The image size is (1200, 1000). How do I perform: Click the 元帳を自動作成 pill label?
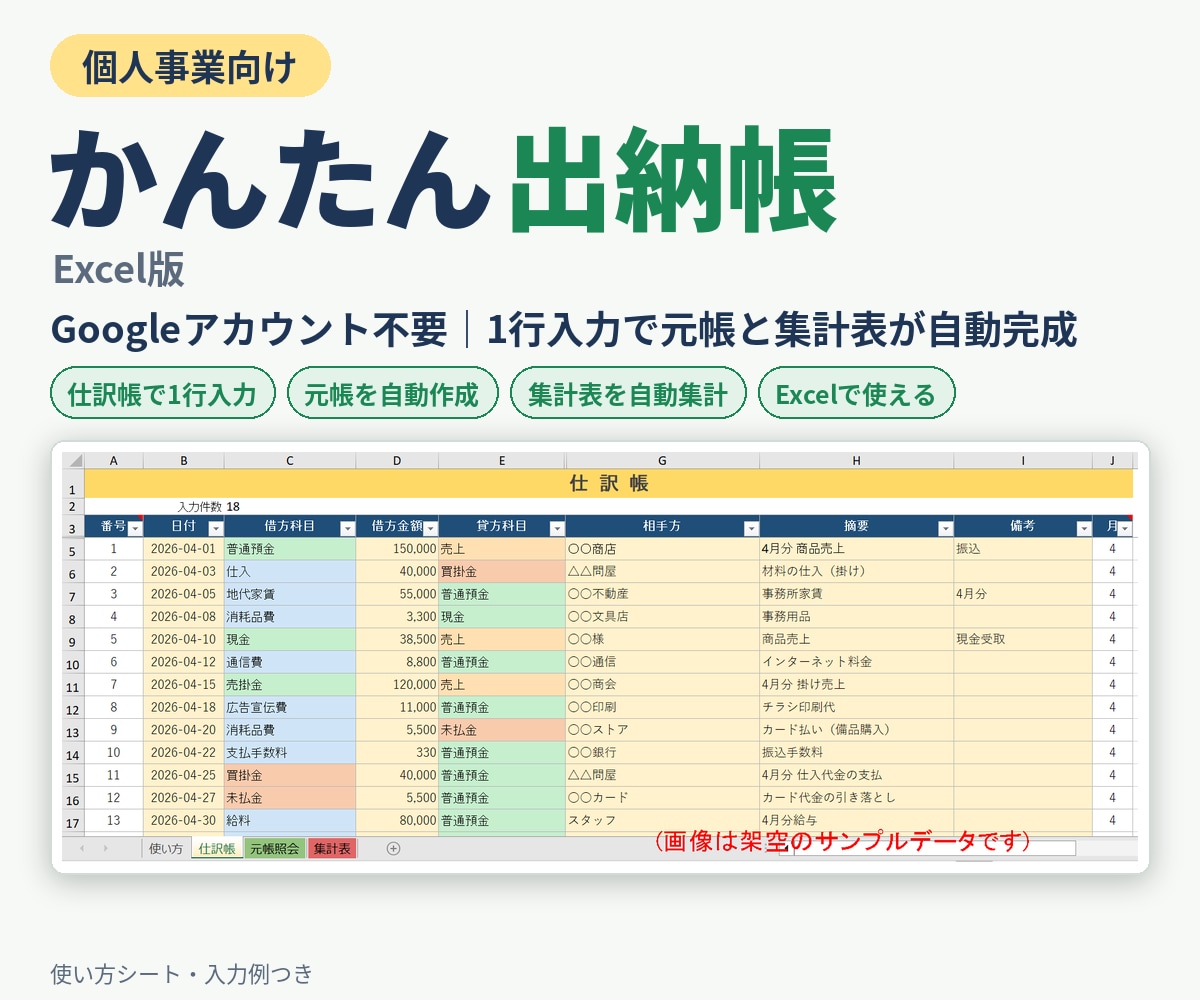(392, 394)
